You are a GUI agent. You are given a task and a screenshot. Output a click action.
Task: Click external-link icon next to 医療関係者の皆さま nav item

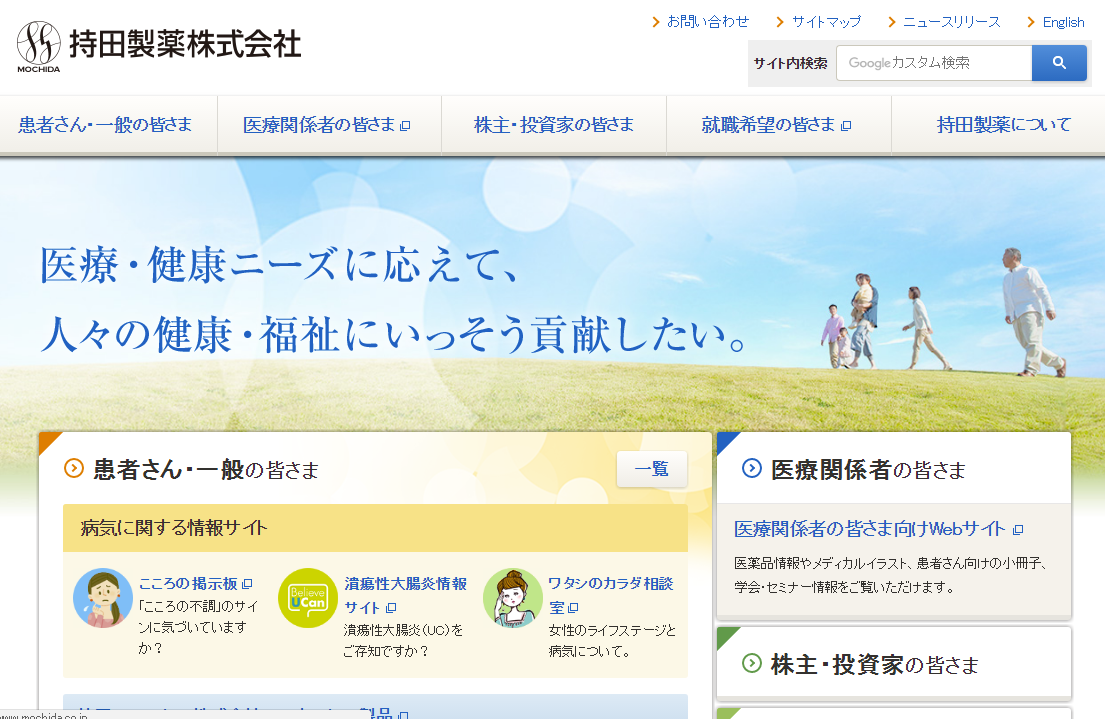coord(405,125)
